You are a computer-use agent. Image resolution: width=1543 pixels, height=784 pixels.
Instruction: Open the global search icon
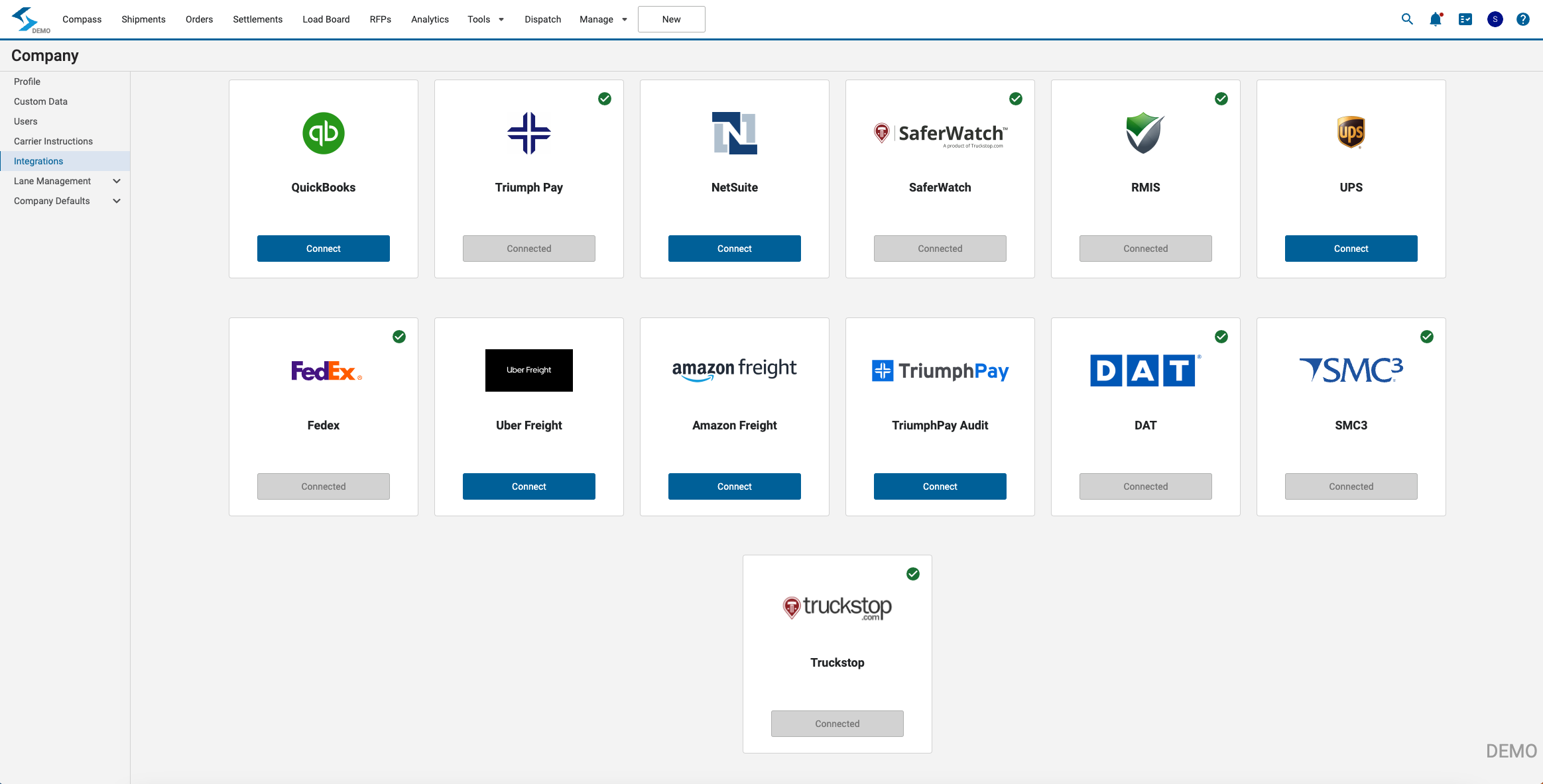1406,19
